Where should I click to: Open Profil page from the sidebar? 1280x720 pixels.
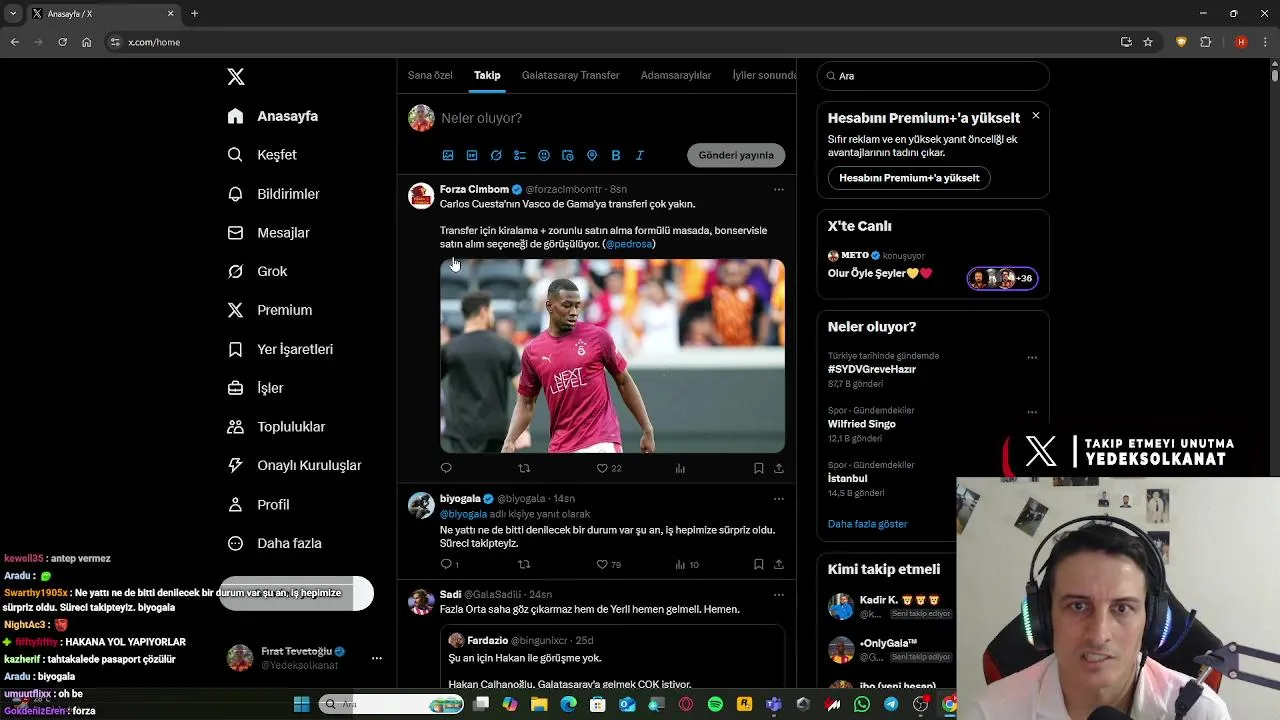click(258, 504)
